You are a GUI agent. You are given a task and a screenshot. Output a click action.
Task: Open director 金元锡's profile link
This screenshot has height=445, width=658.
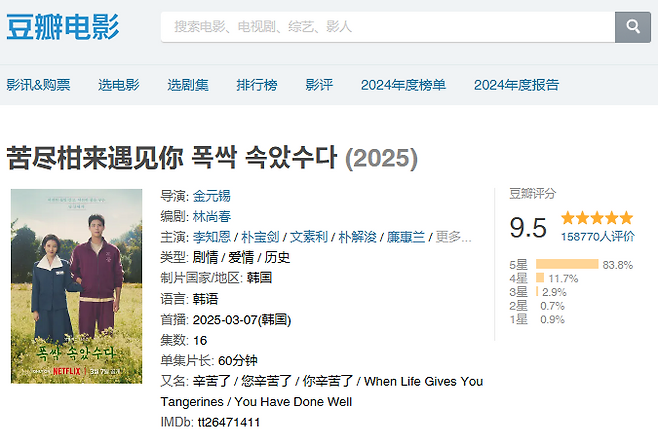pyautogui.click(x=212, y=196)
